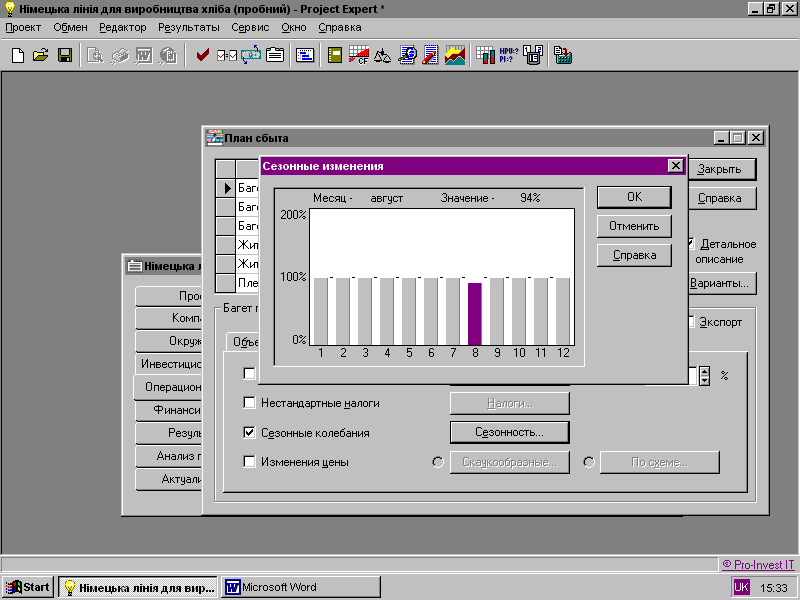
Task: Select the Финанси section in the background window
Action: [168, 410]
